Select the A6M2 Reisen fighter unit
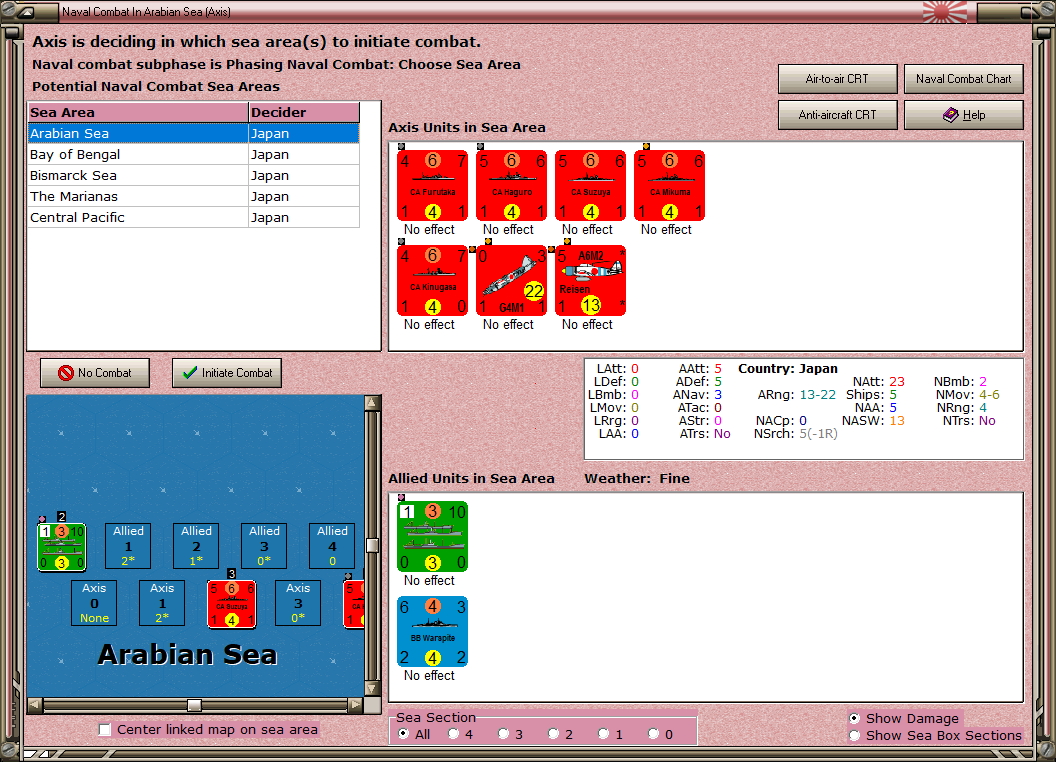Viewport: 1056px width, 762px height. pos(591,280)
